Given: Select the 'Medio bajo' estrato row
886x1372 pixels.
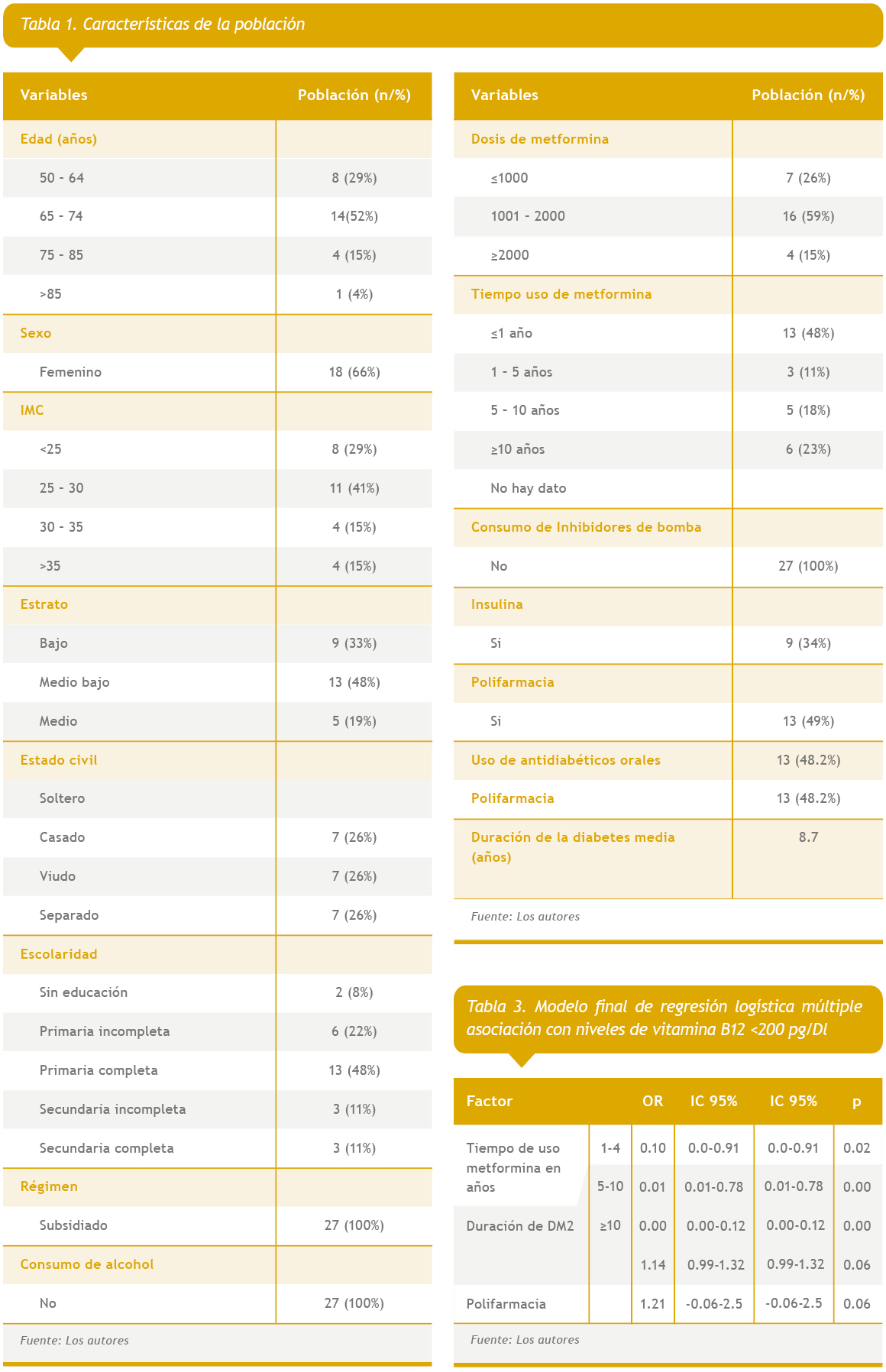Looking at the screenshot, I should pos(74,682).
